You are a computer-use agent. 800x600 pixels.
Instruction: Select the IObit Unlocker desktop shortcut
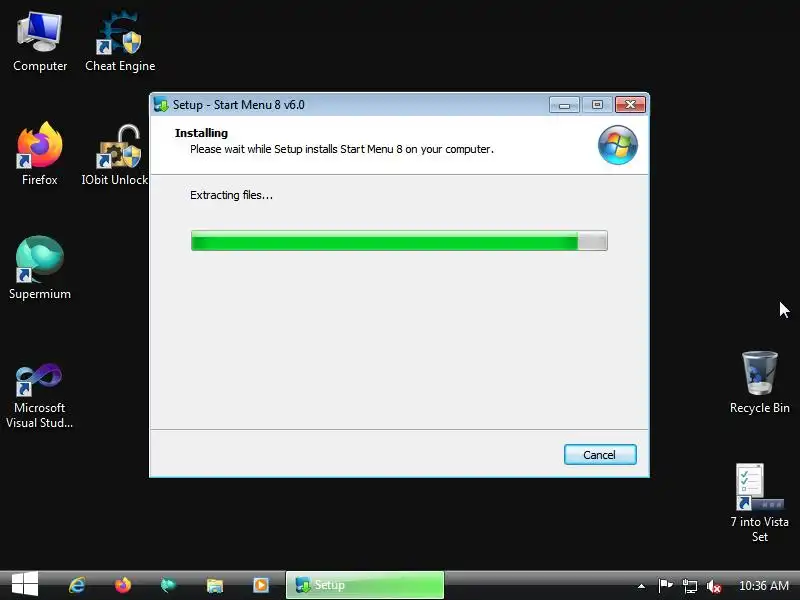(x=115, y=155)
